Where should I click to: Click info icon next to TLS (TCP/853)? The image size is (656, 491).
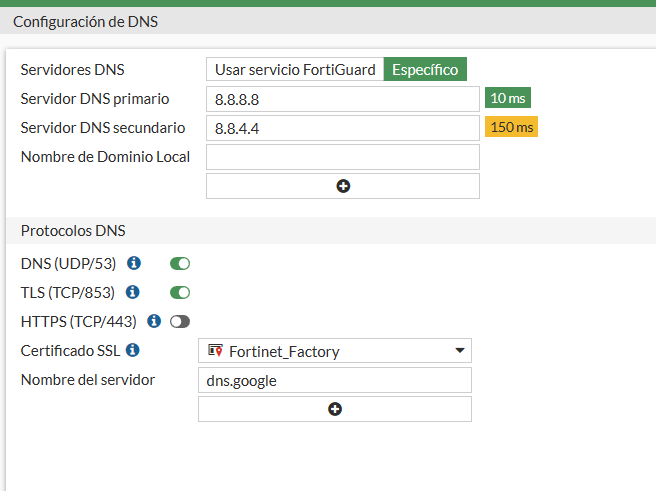(x=133, y=293)
